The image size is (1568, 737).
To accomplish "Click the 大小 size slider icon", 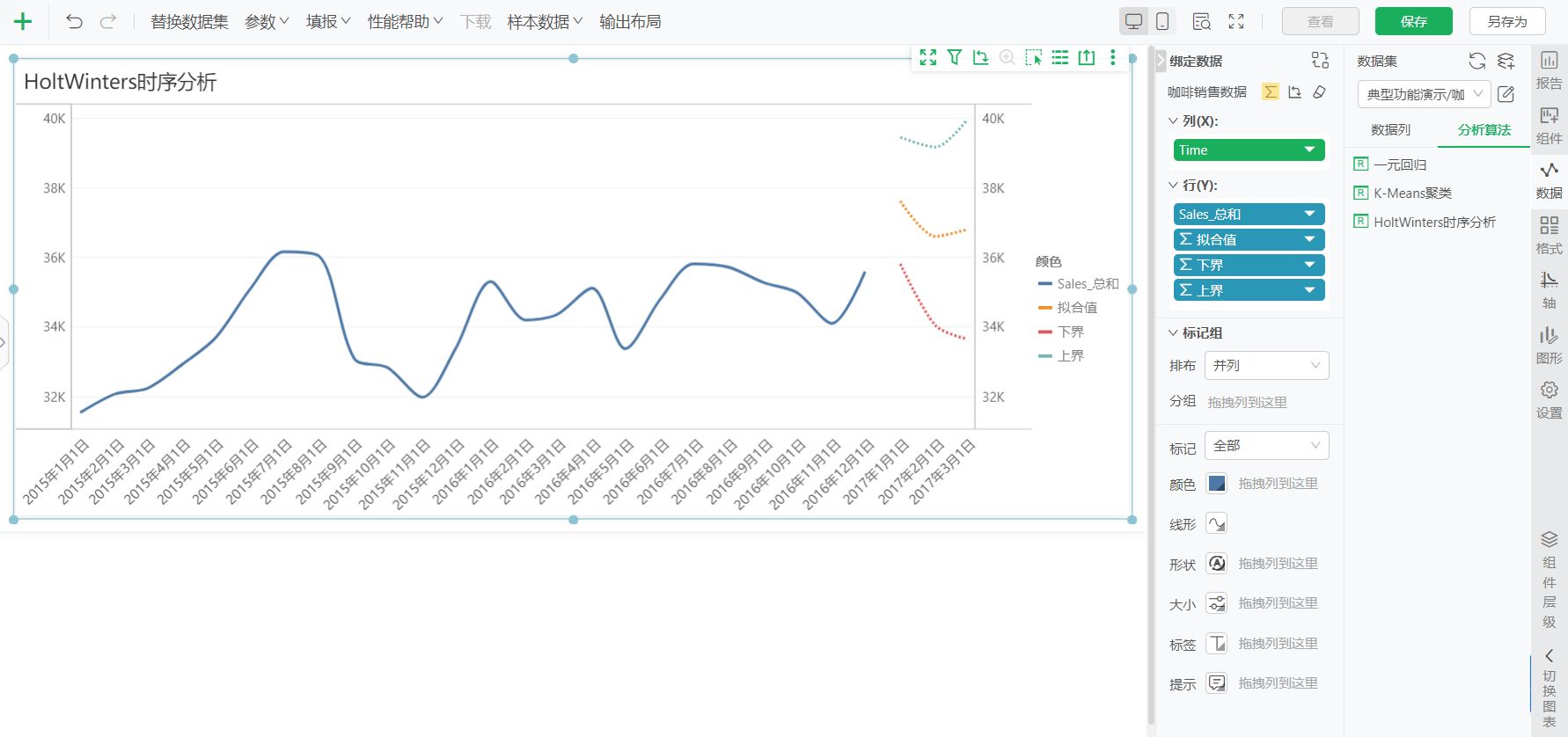I will coord(1217,603).
